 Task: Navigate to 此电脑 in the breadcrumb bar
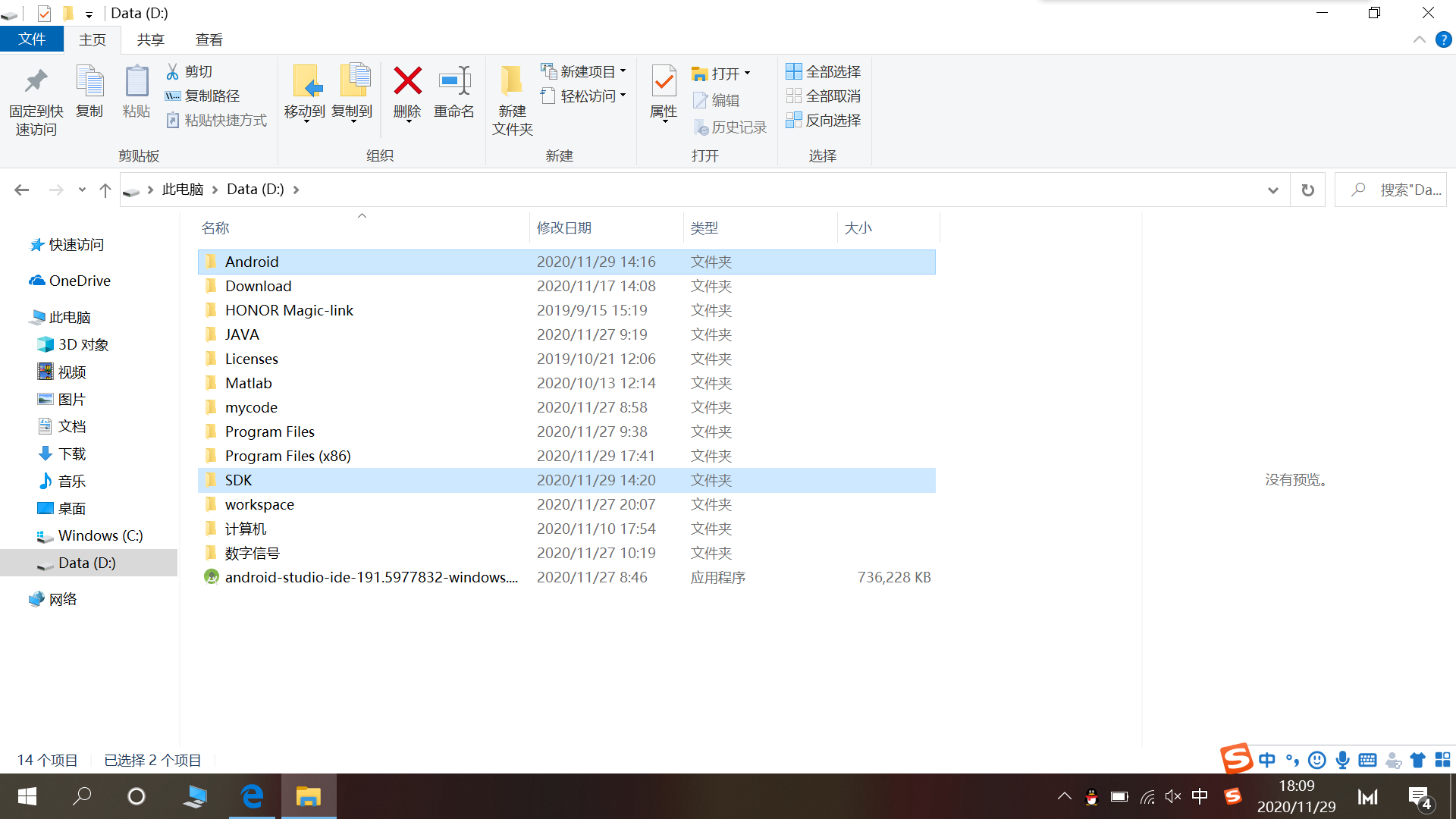coord(182,189)
